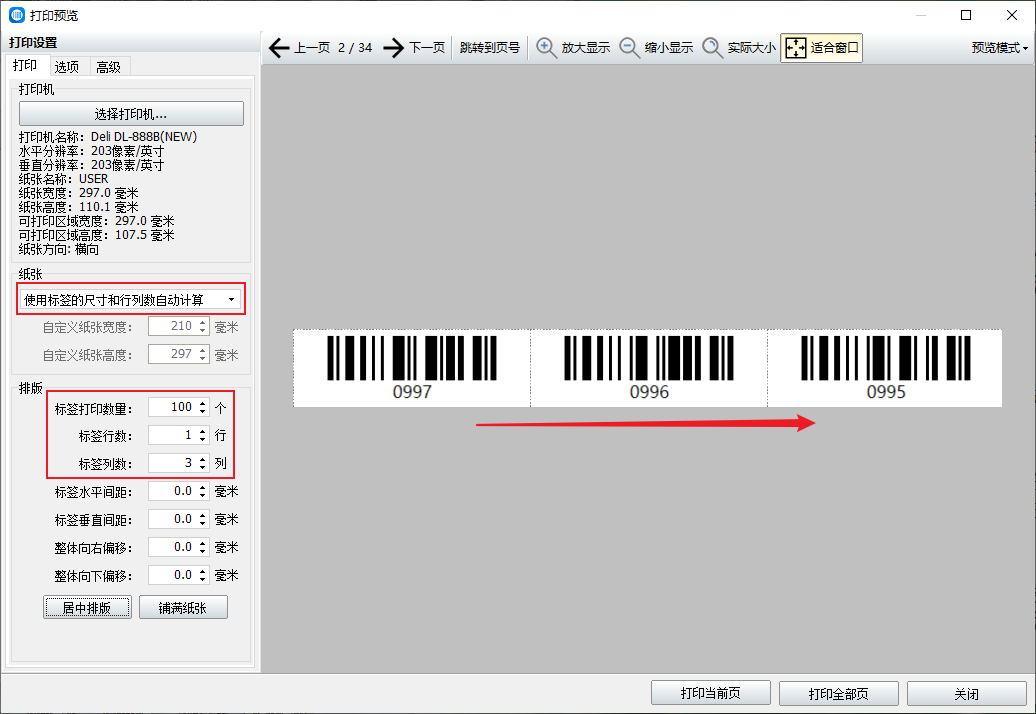Click 打印全部页 button
The width and height of the screenshot is (1036, 714).
point(838,693)
